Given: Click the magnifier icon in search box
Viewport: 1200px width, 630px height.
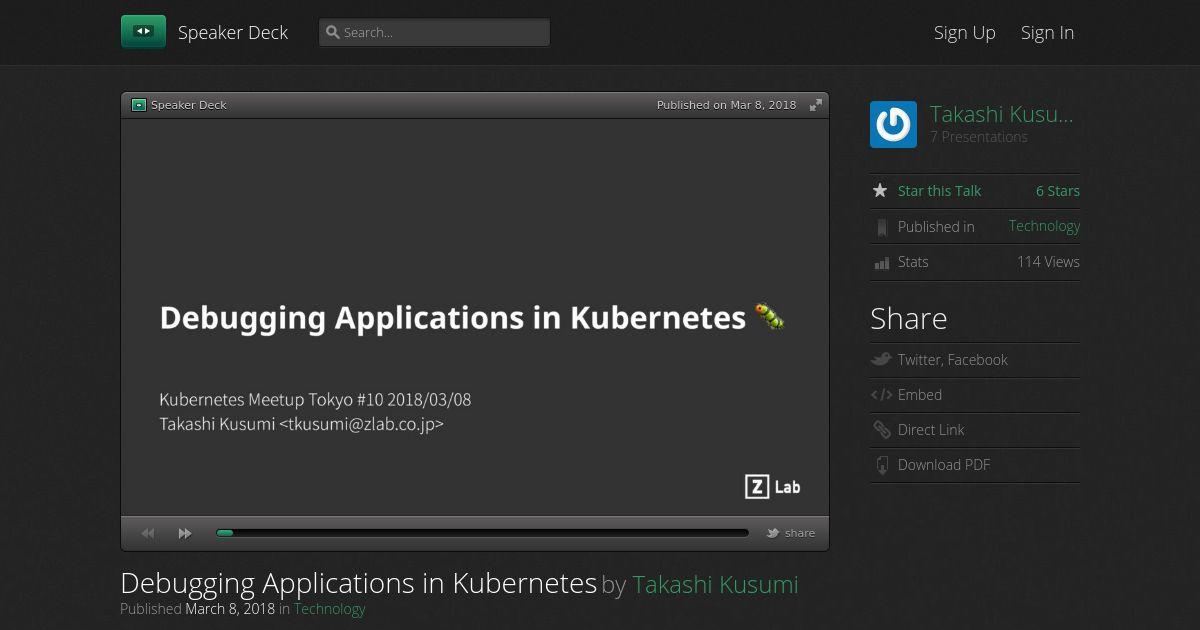Looking at the screenshot, I should tap(333, 32).
